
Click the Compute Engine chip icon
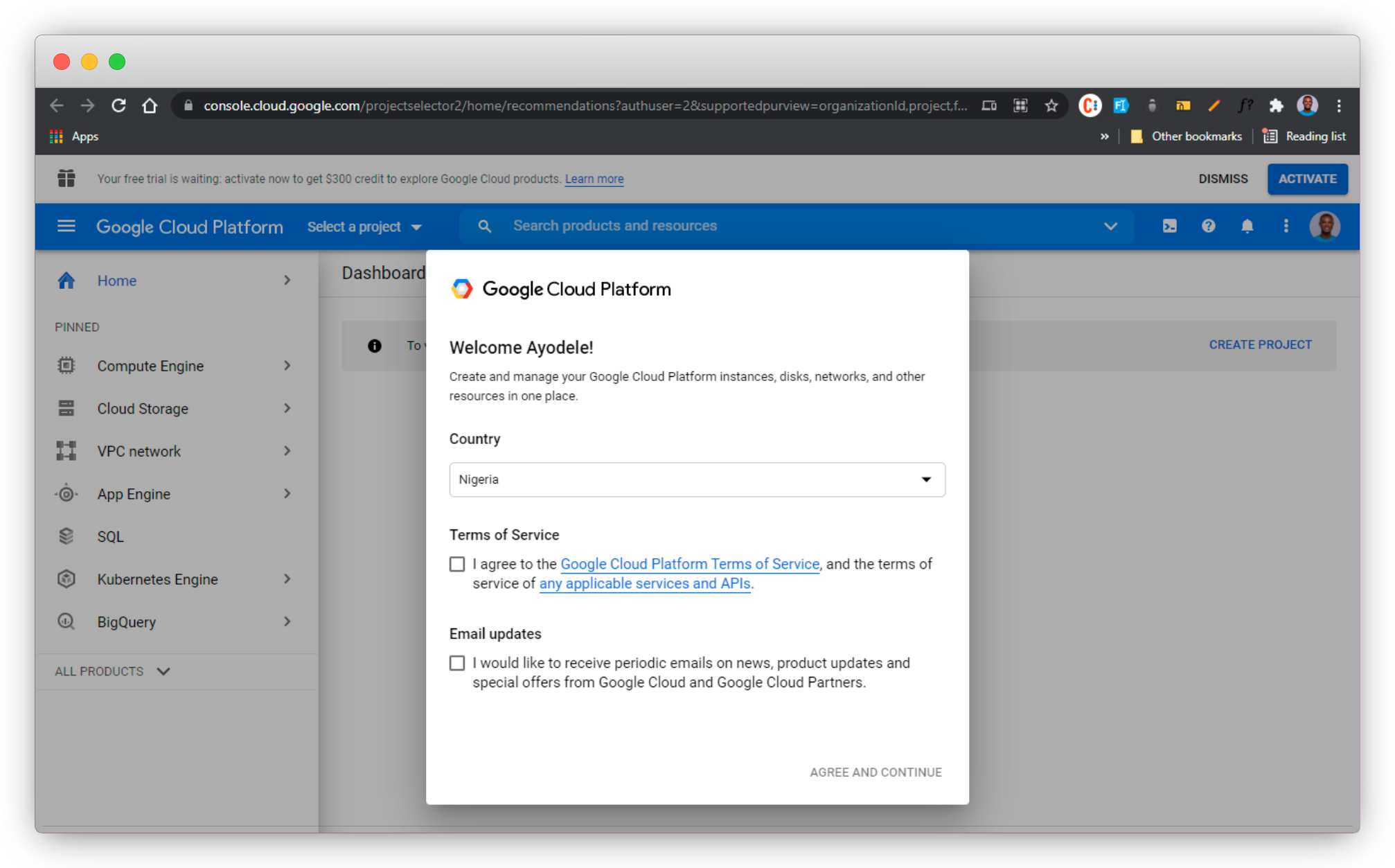(66, 366)
